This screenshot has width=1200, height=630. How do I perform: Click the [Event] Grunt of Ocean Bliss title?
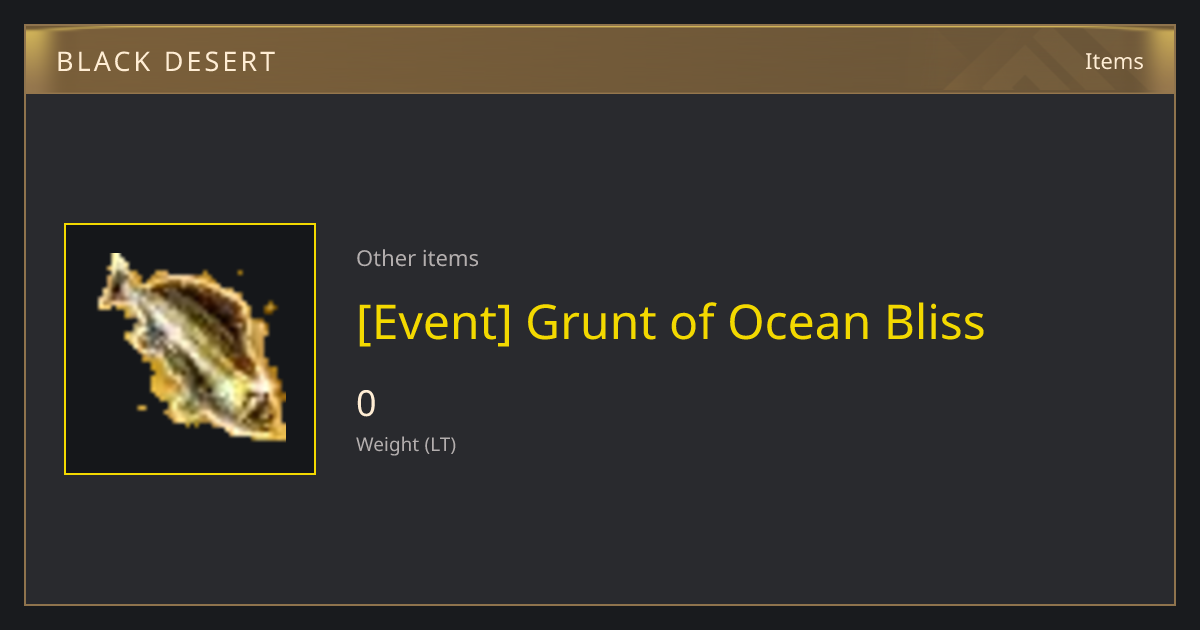point(671,323)
